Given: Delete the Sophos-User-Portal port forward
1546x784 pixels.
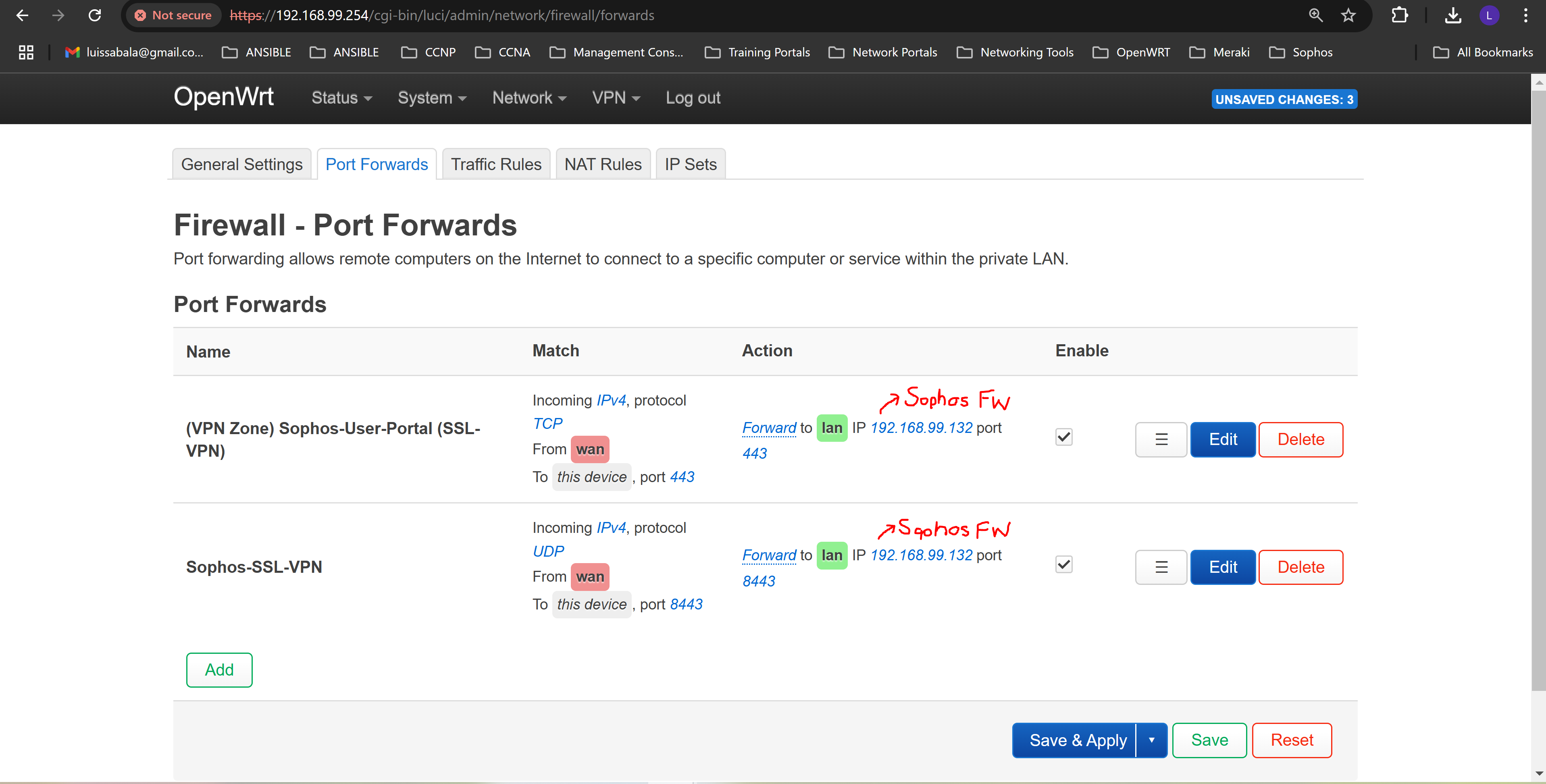Looking at the screenshot, I should [x=1300, y=439].
